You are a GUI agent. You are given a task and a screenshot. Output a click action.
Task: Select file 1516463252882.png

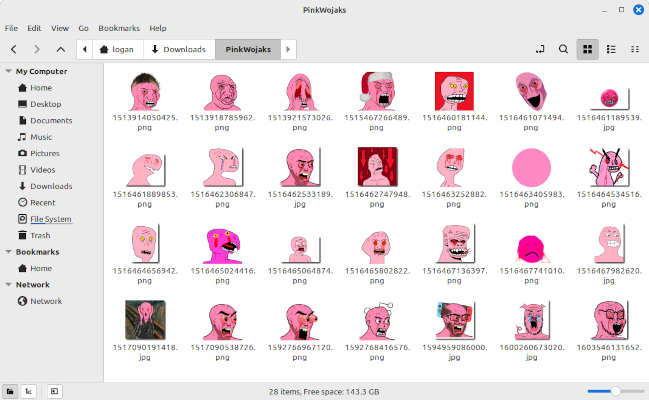[454, 178]
